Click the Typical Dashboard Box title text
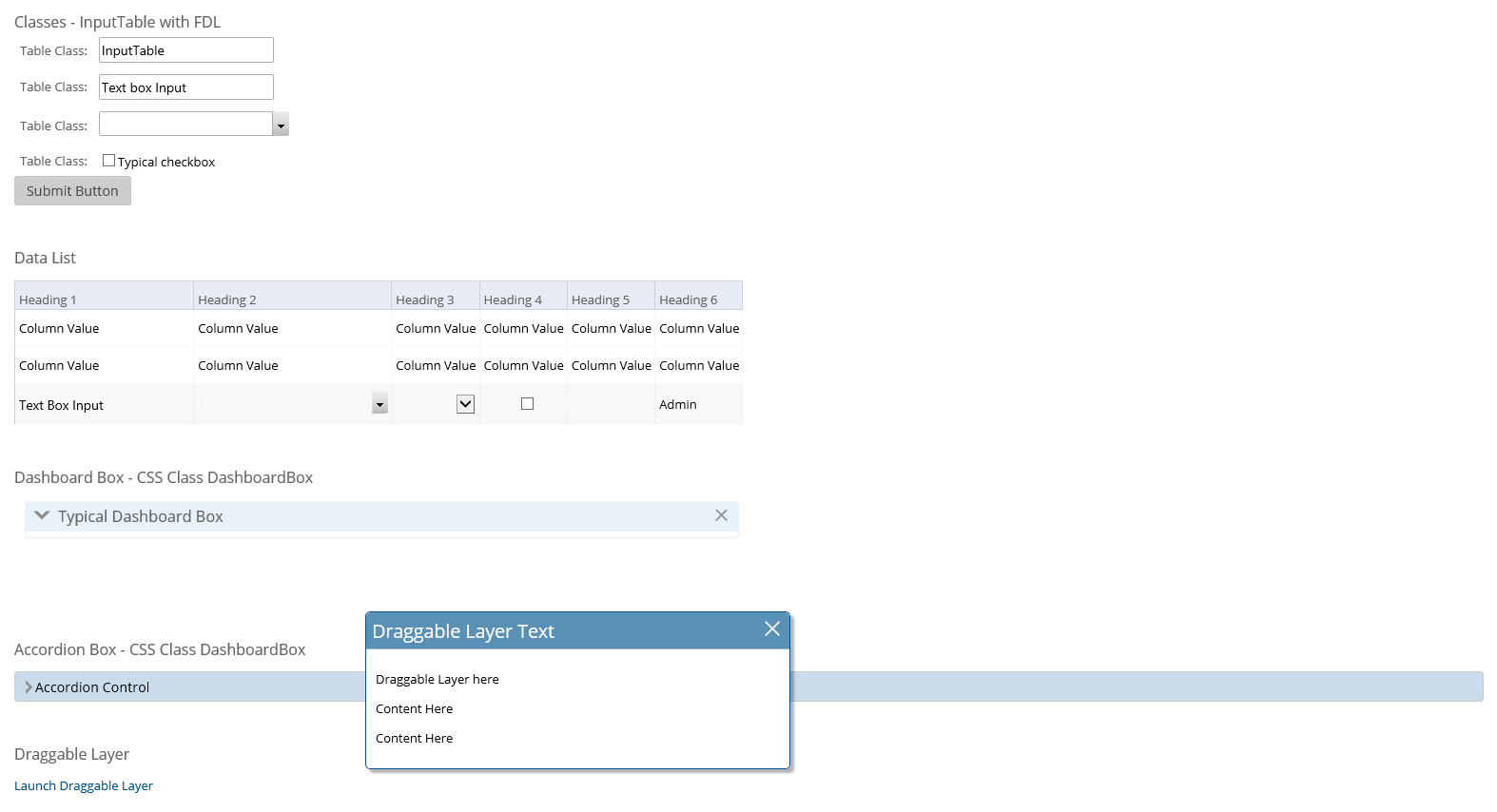The height and width of the screenshot is (812, 1497). tap(141, 516)
